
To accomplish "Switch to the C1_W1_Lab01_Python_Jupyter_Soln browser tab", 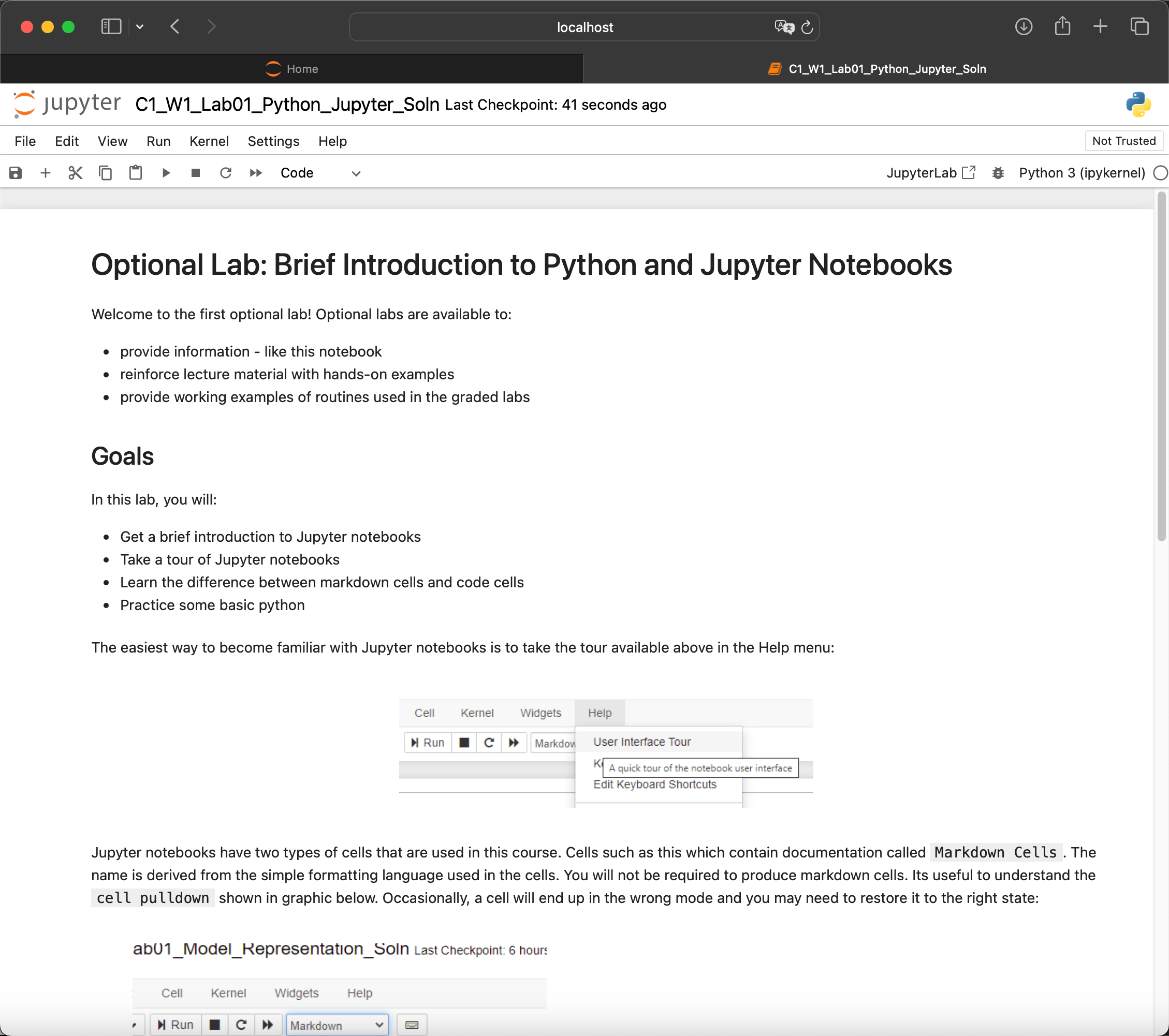I will click(876, 69).
